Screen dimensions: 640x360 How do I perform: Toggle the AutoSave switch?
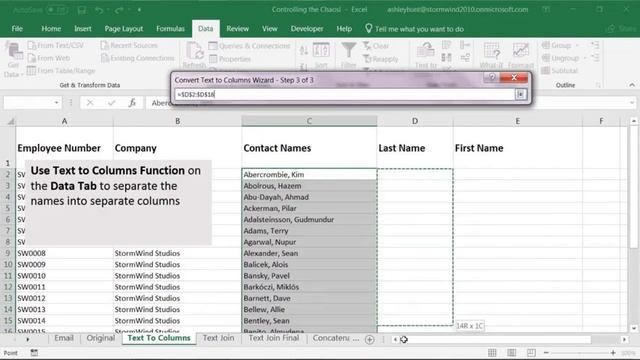(x=57, y=9)
